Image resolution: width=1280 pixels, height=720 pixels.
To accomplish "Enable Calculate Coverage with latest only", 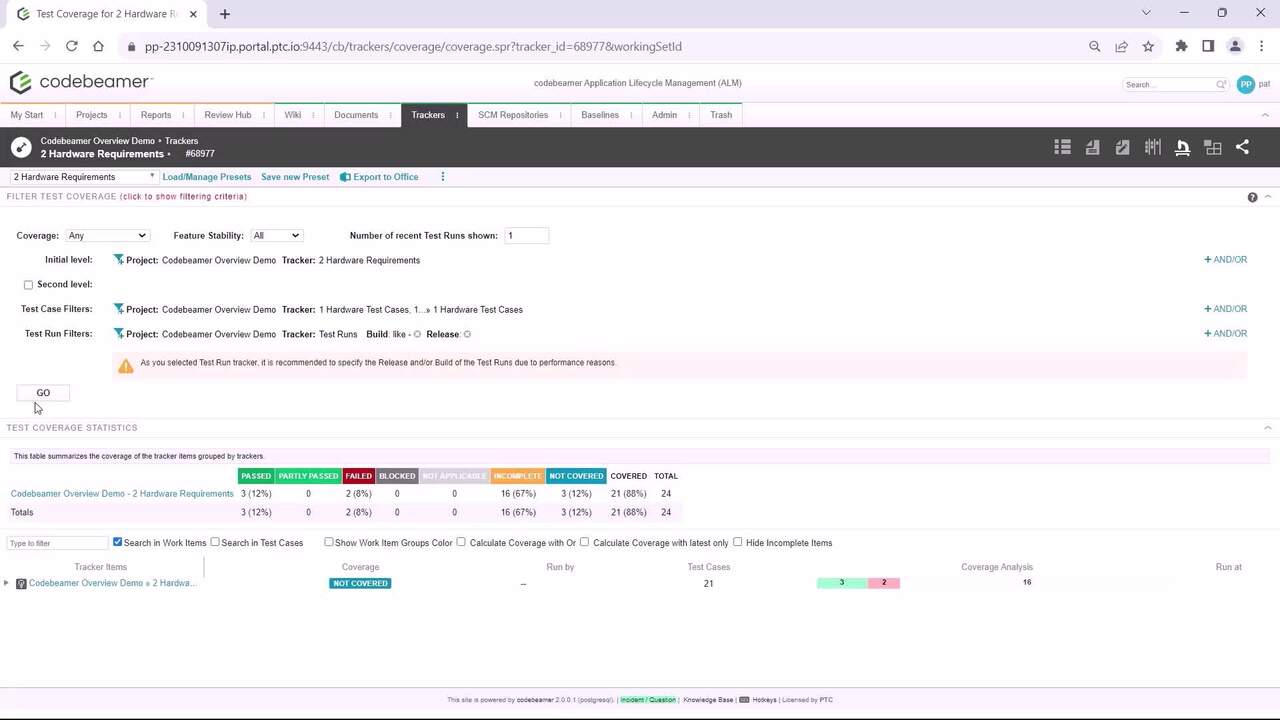I will (x=585, y=542).
